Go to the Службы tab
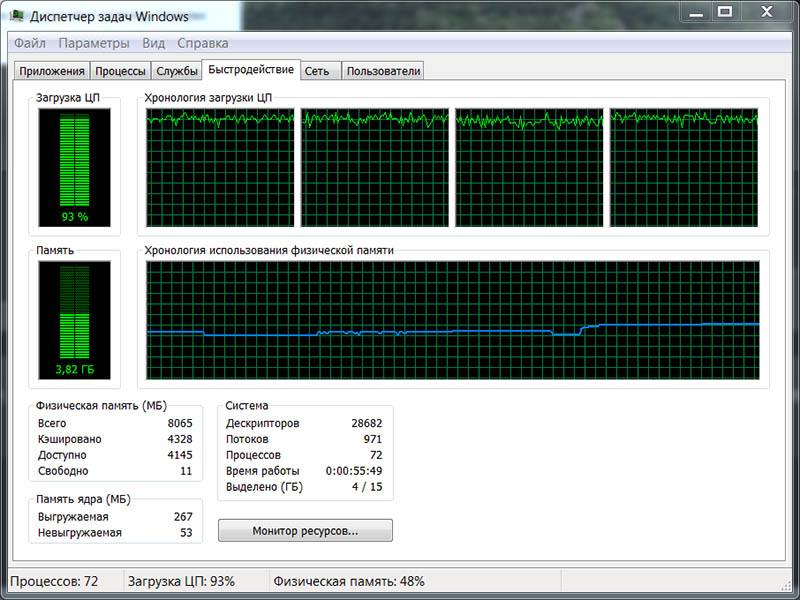Viewport: 800px width, 600px height. point(177,71)
